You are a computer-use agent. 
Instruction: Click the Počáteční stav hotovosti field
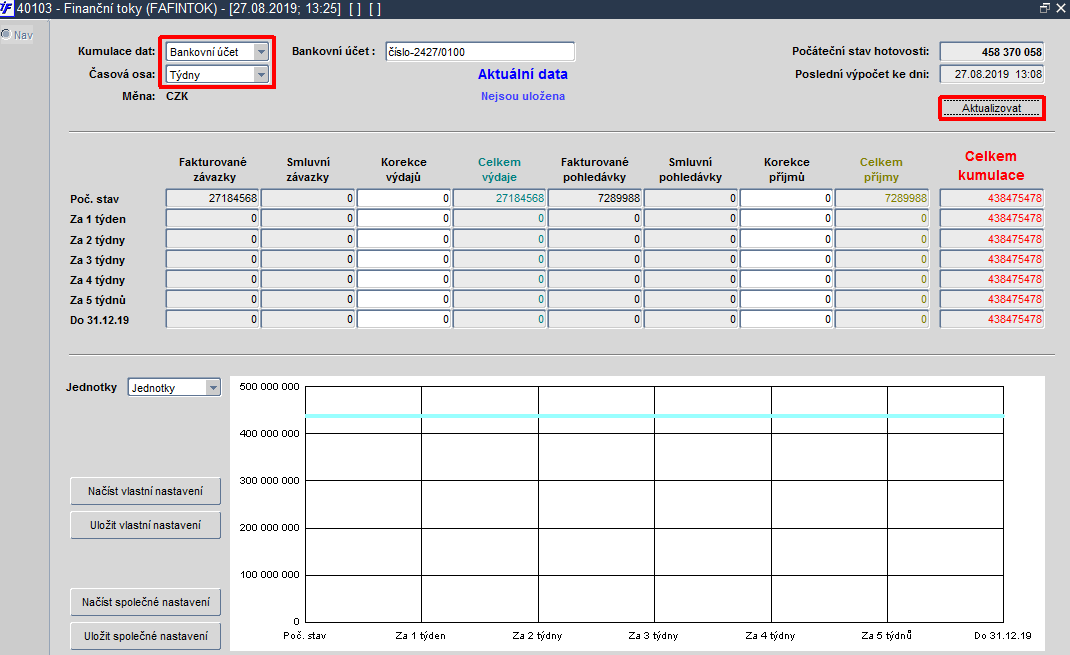992,52
